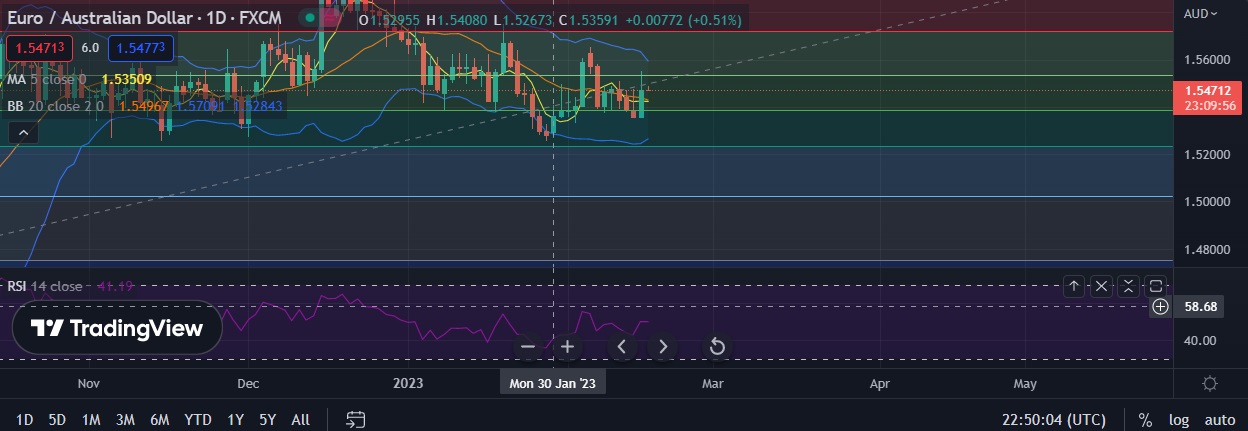
Task: Toggle log scale mode
Action: pos(1179,420)
